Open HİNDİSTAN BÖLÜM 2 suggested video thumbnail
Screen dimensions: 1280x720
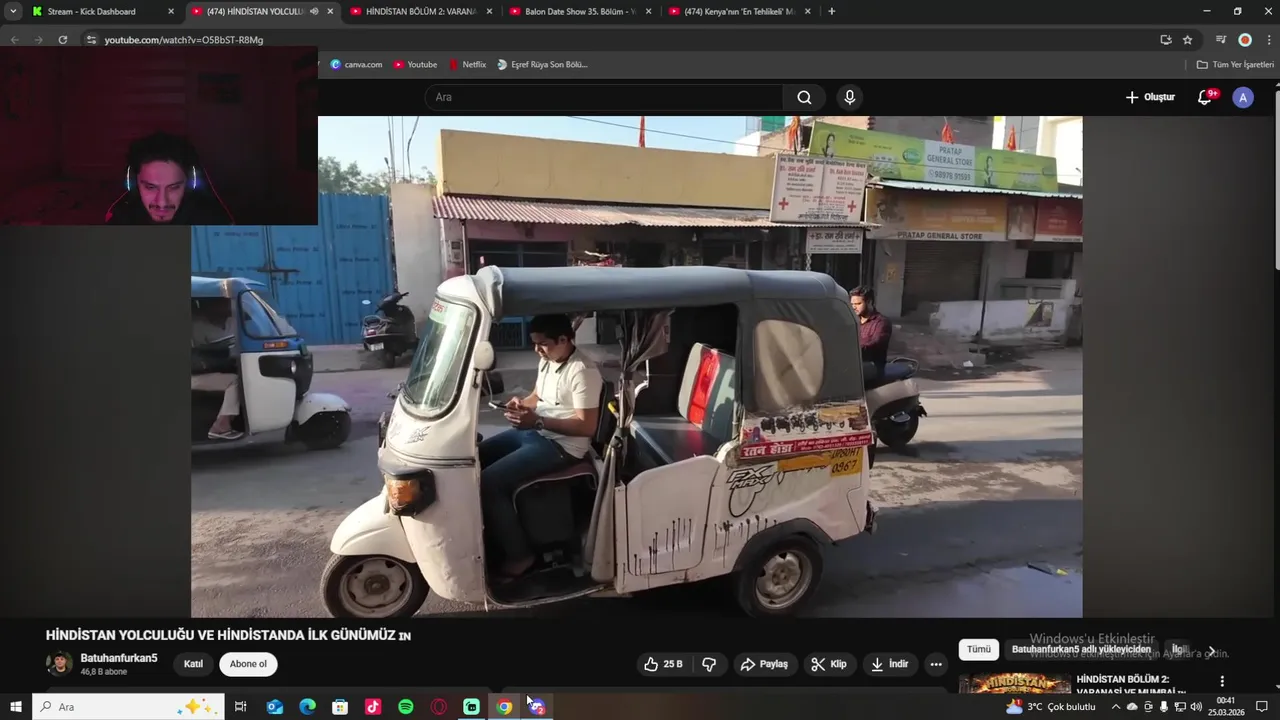[1014, 685]
